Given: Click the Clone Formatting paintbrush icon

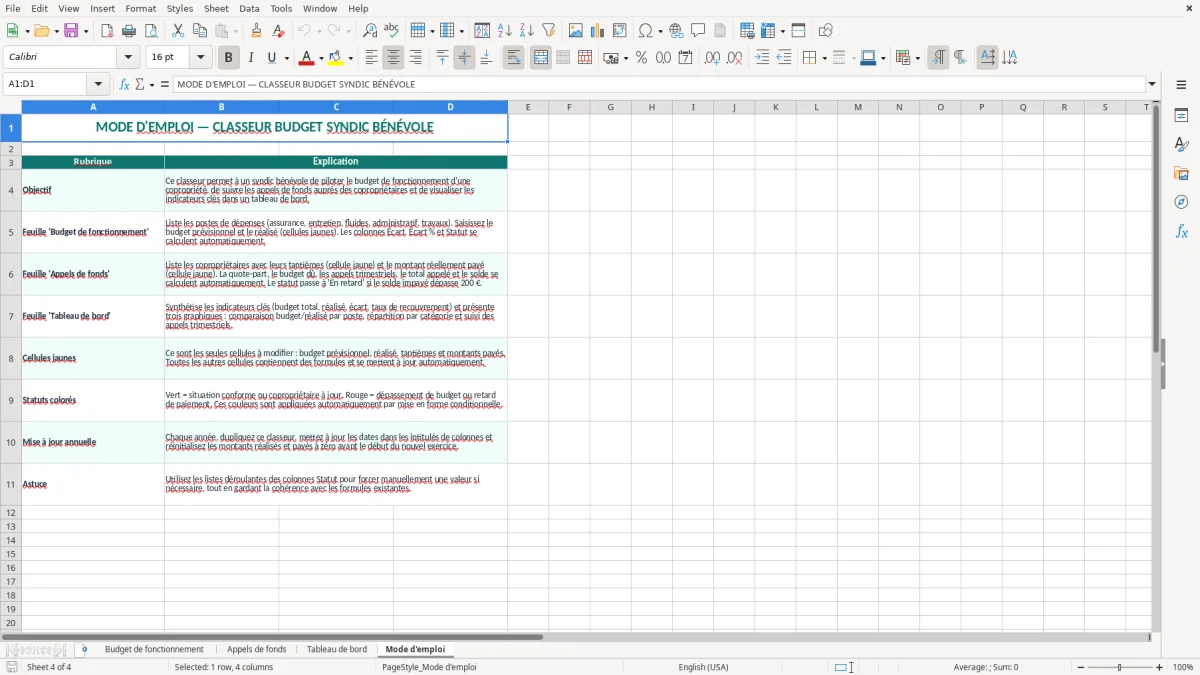Looking at the screenshot, I should [256, 31].
